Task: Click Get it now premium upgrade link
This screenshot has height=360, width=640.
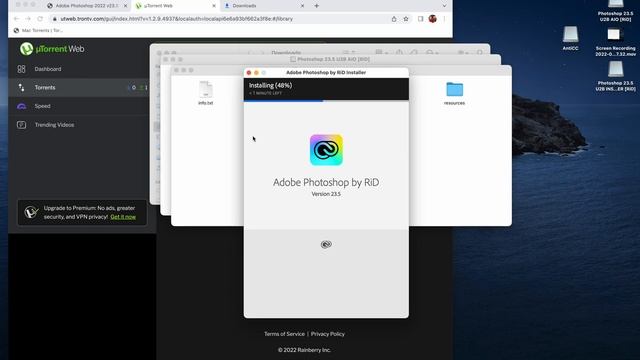Action: tap(123, 217)
